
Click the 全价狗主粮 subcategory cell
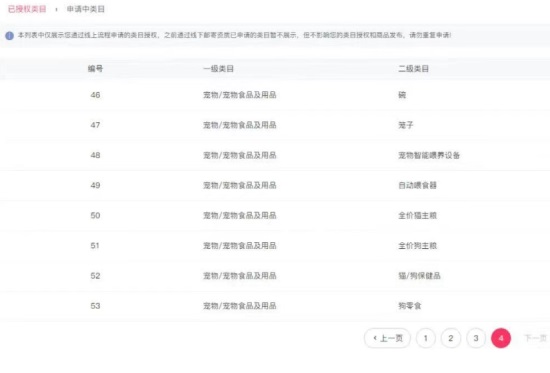(x=417, y=246)
